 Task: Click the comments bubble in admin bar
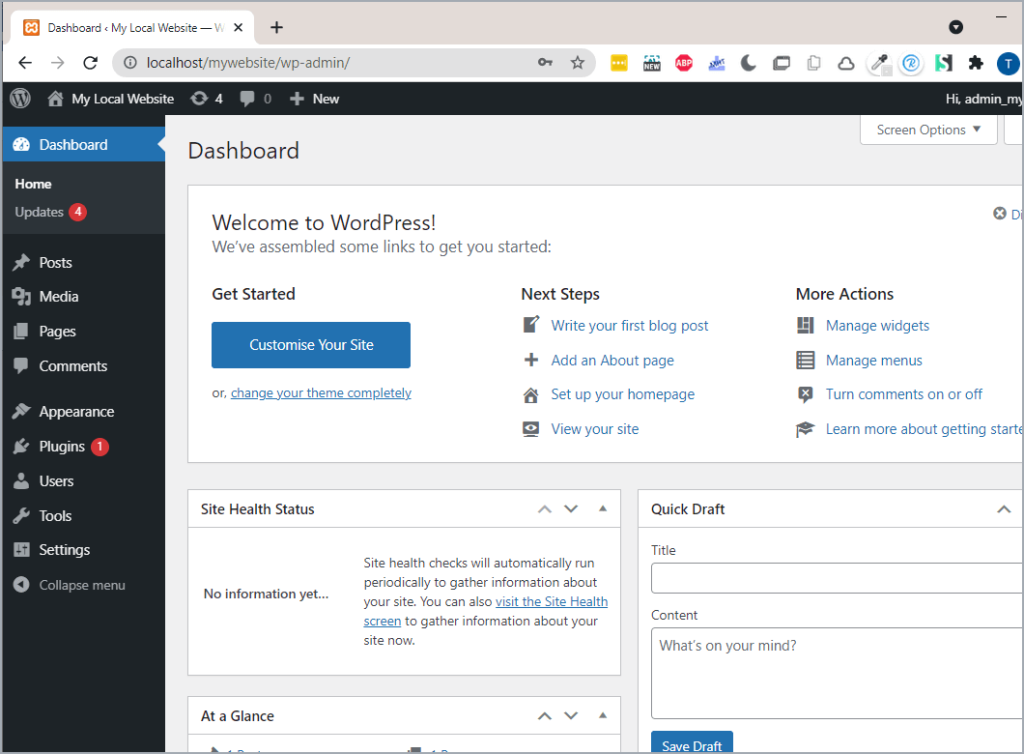tap(254, 98)
